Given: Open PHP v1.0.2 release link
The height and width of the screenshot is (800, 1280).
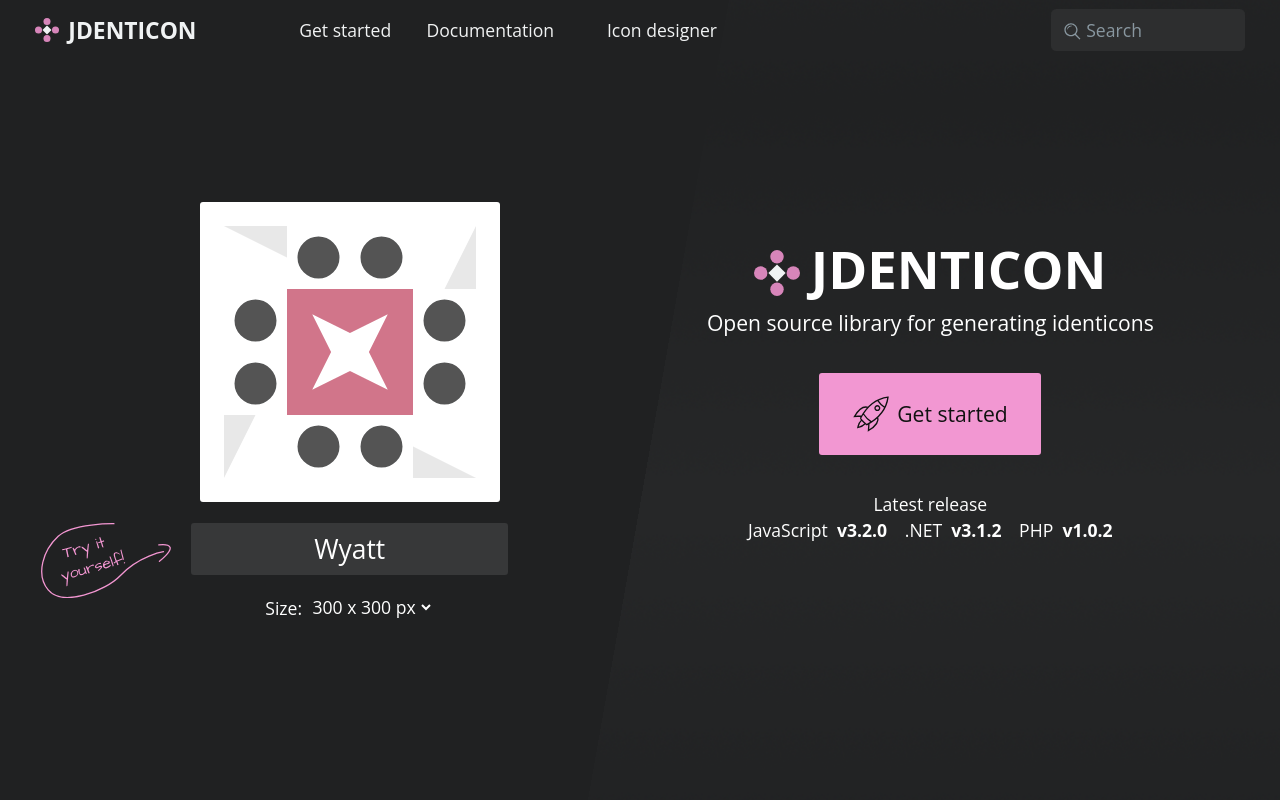Looking at the screenshot, I should (x=1066, y=531).
